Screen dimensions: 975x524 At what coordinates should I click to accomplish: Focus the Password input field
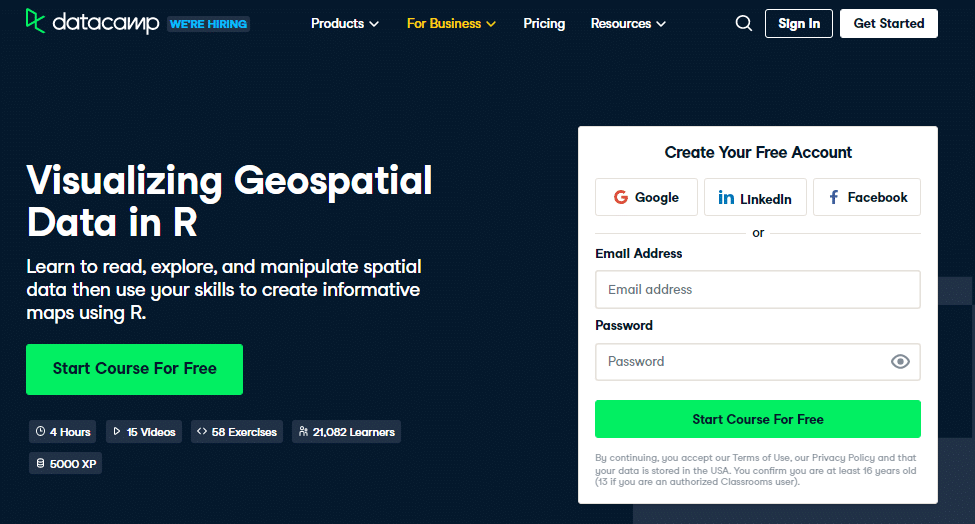[758, 362]
